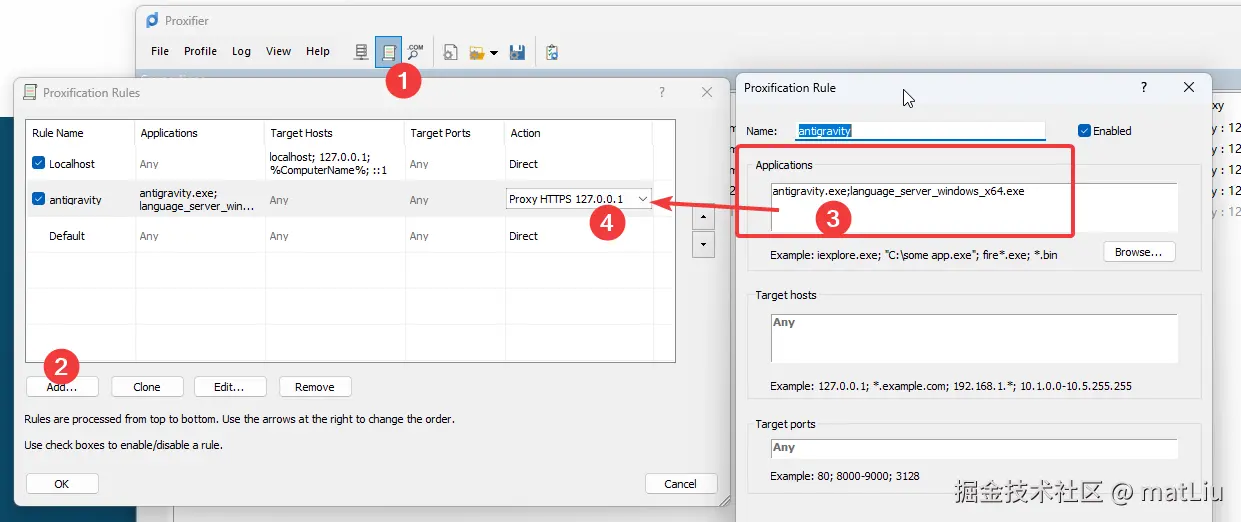The width and height of the screenshot is (1241, 522).
Task: Open the Help menu
Action: point(318,51)
